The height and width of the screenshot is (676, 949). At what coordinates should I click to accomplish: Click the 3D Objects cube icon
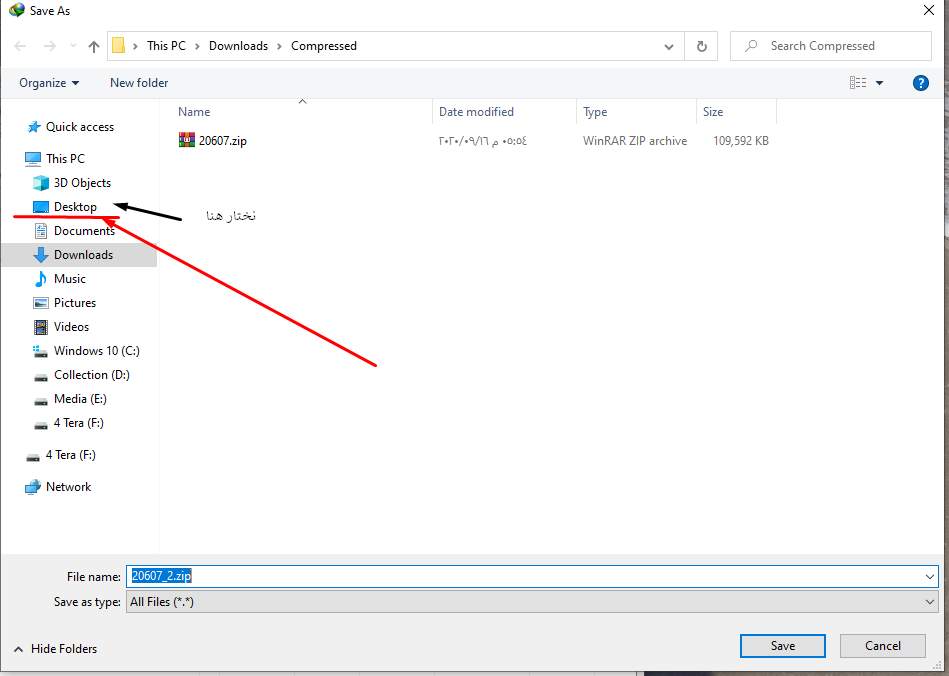pyautogui.click(x=41, y=183)
